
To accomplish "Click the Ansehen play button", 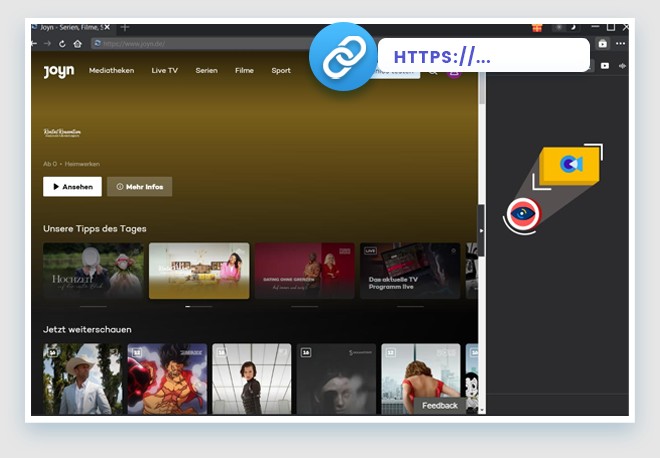I will (x=72, y=186).
